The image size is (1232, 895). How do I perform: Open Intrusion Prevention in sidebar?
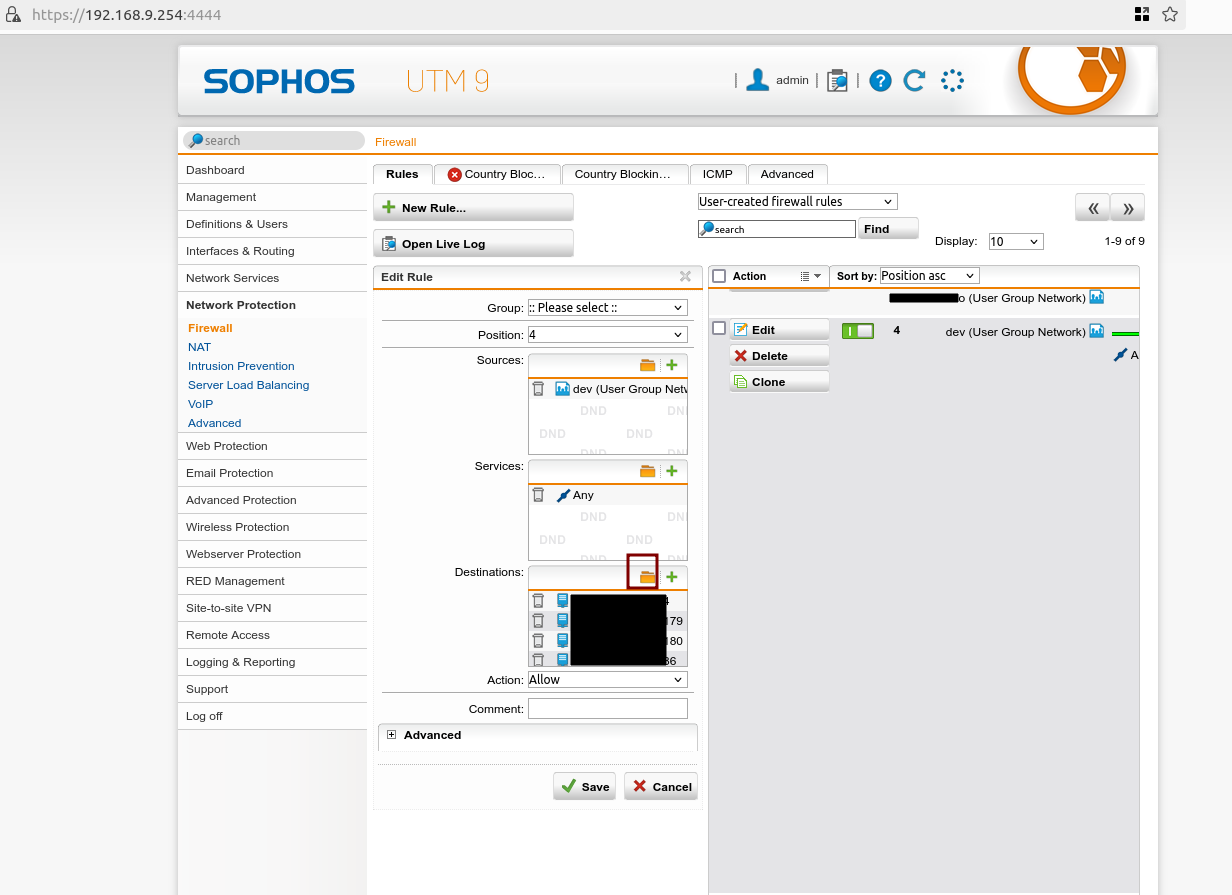click(241, 366)
